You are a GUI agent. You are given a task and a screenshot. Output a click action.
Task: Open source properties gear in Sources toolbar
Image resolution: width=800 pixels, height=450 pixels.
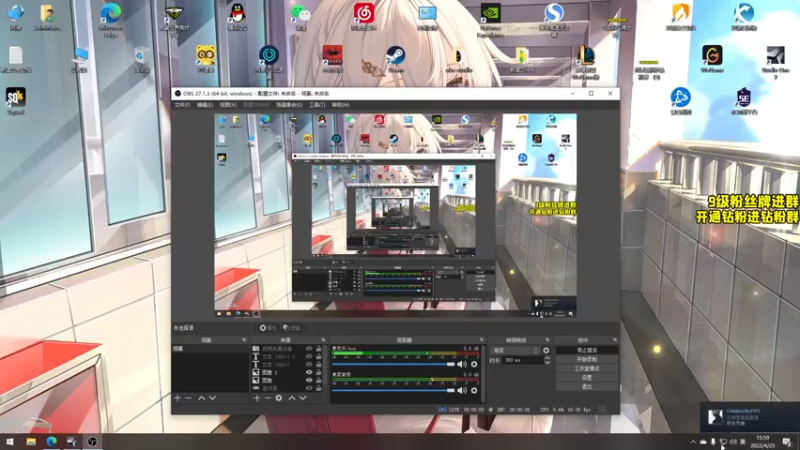279,398
